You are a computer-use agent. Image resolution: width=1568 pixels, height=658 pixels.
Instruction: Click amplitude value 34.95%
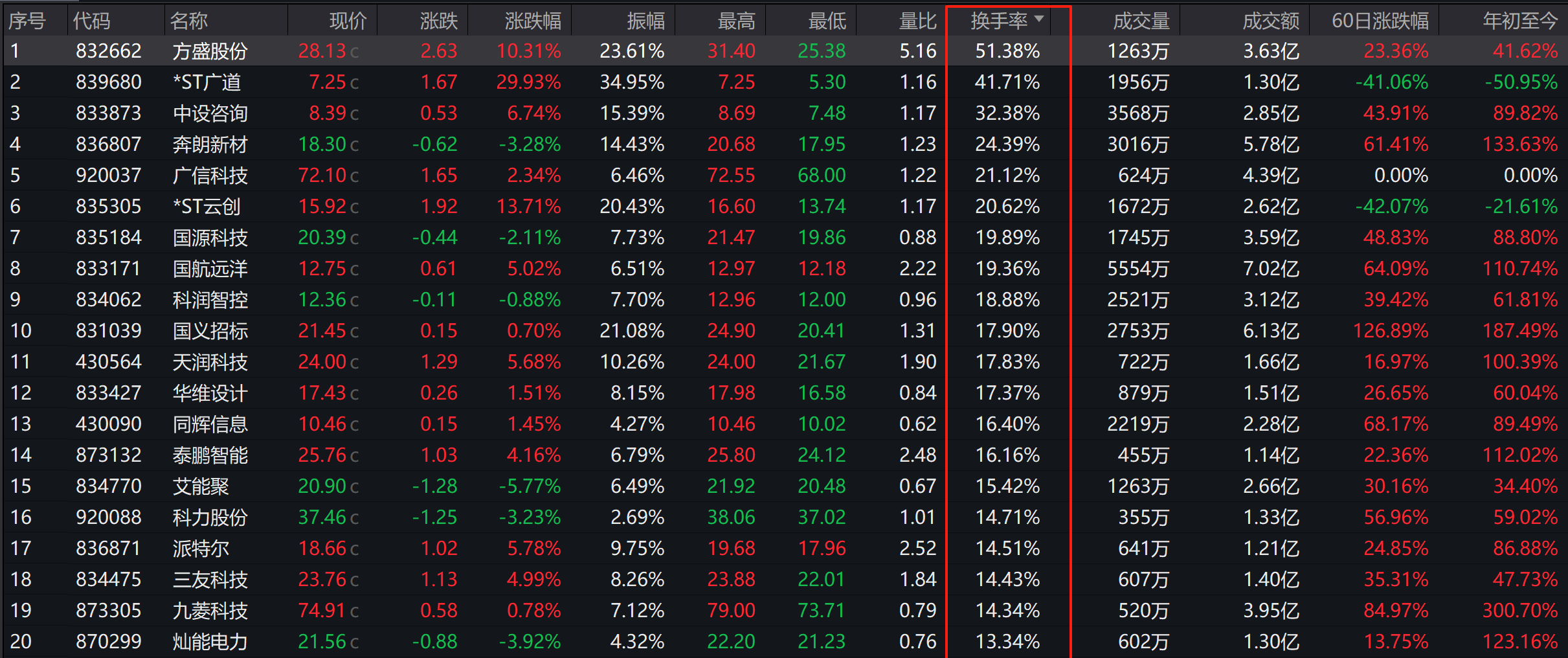632,82
